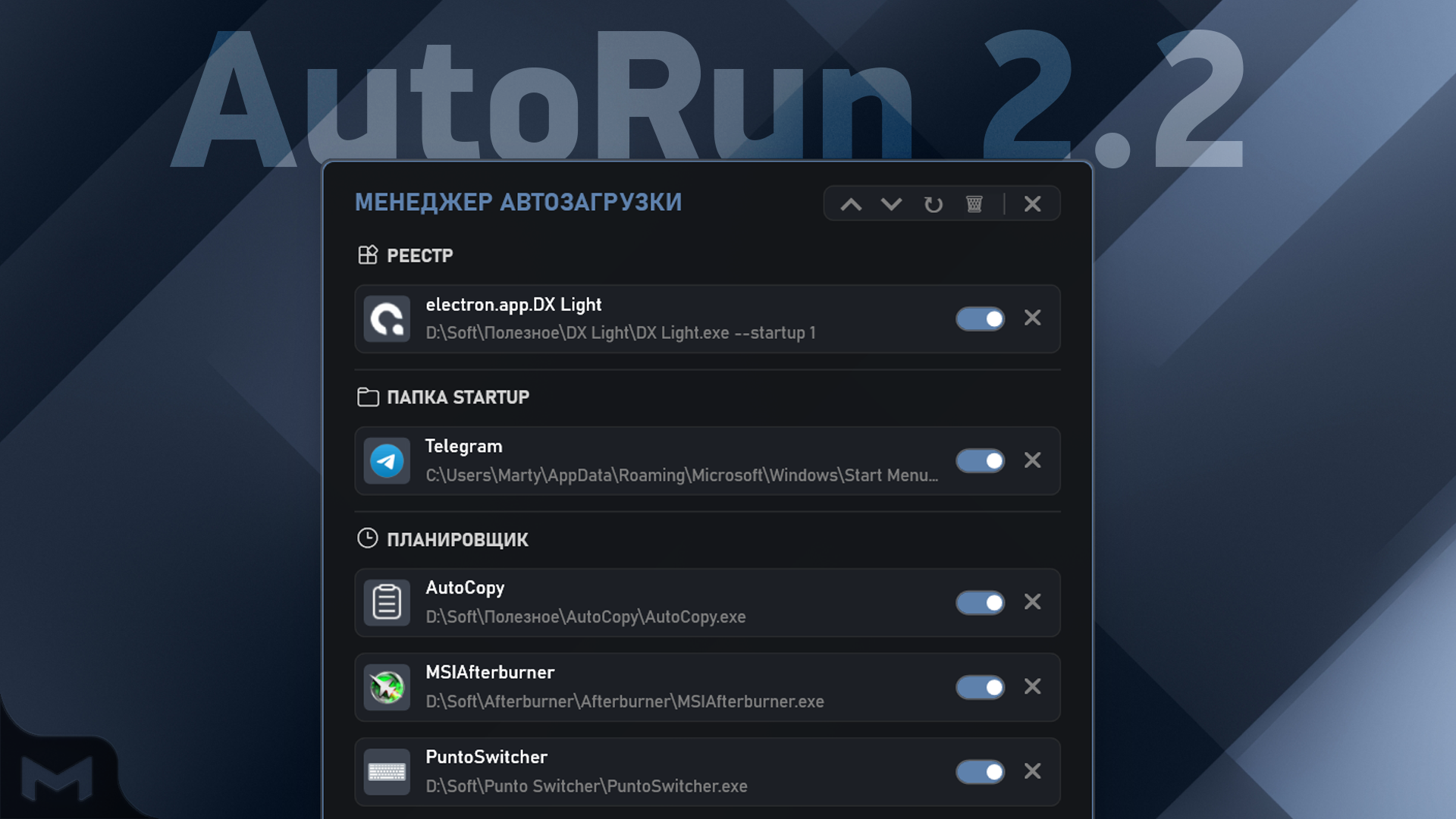Remove PuntoSwitcher entry with X
1456x819 pixels.
1033,771
